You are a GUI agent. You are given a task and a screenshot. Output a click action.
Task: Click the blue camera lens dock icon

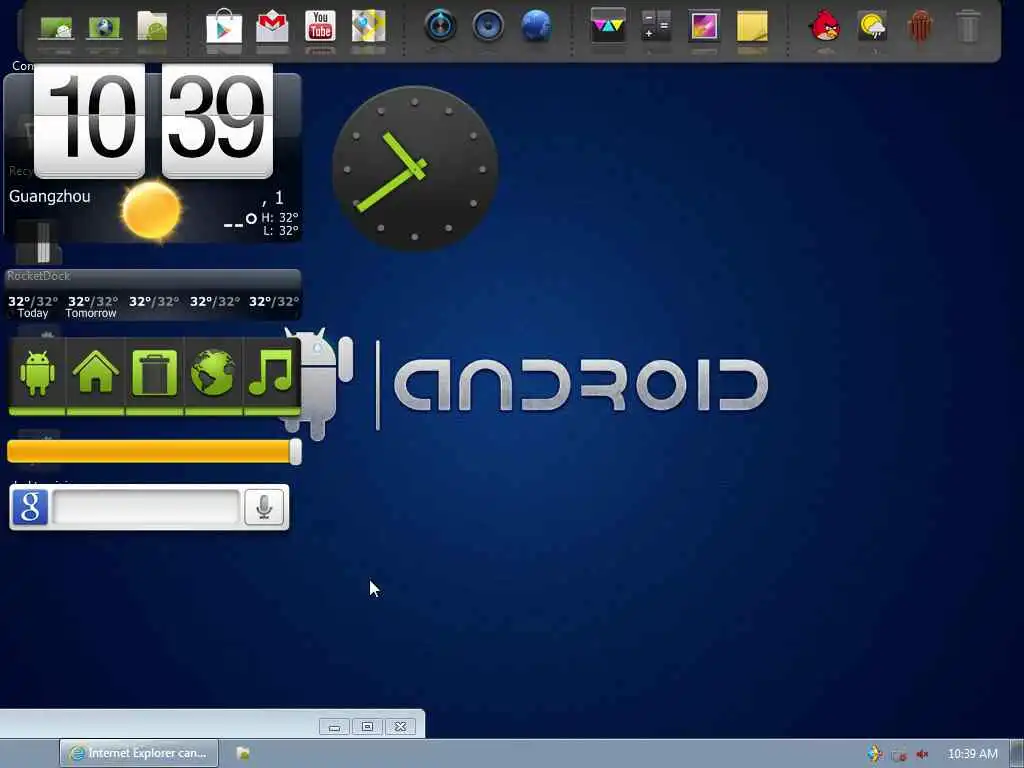click(x=440, y=26)
